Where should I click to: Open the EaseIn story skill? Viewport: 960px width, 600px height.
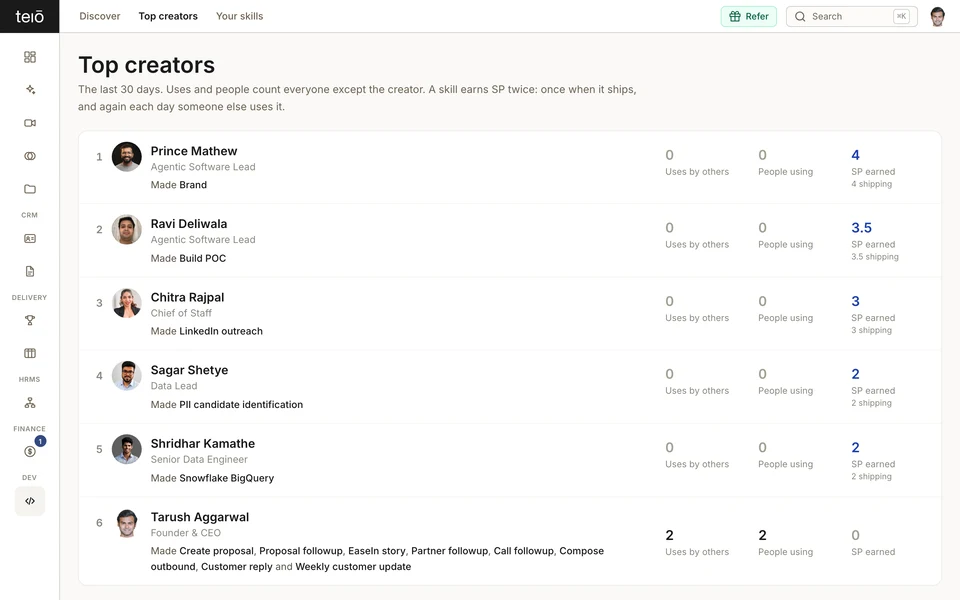[x=377, y=551]
